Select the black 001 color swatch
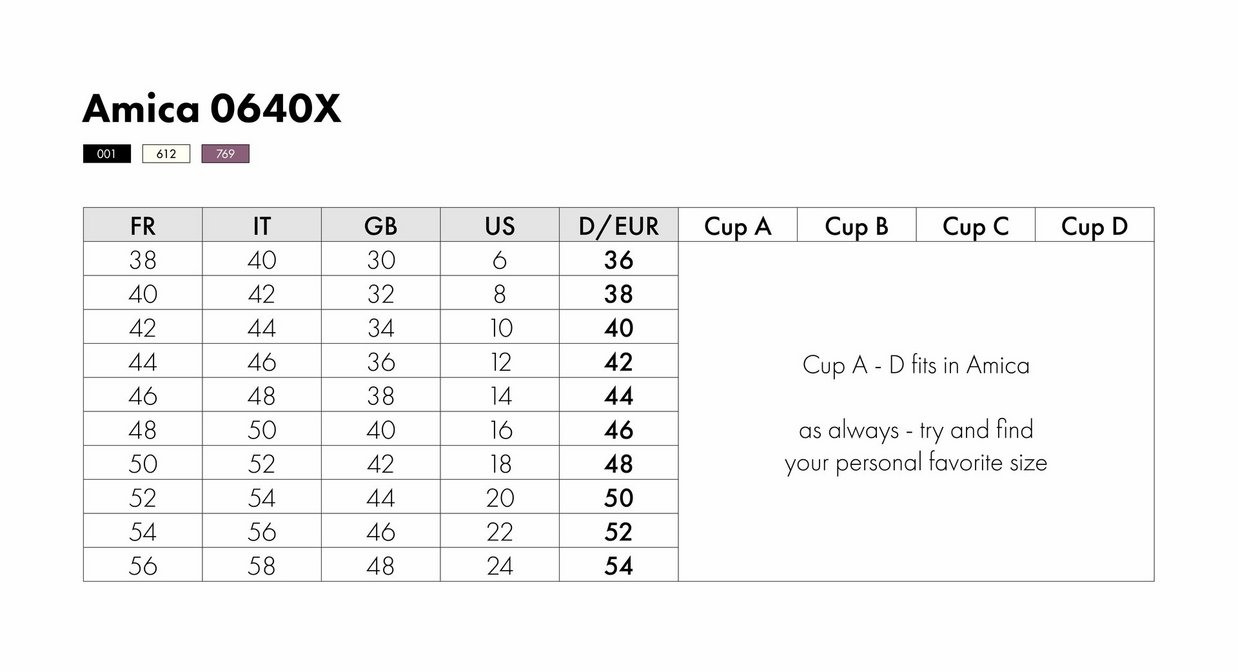 click(107, 154)
